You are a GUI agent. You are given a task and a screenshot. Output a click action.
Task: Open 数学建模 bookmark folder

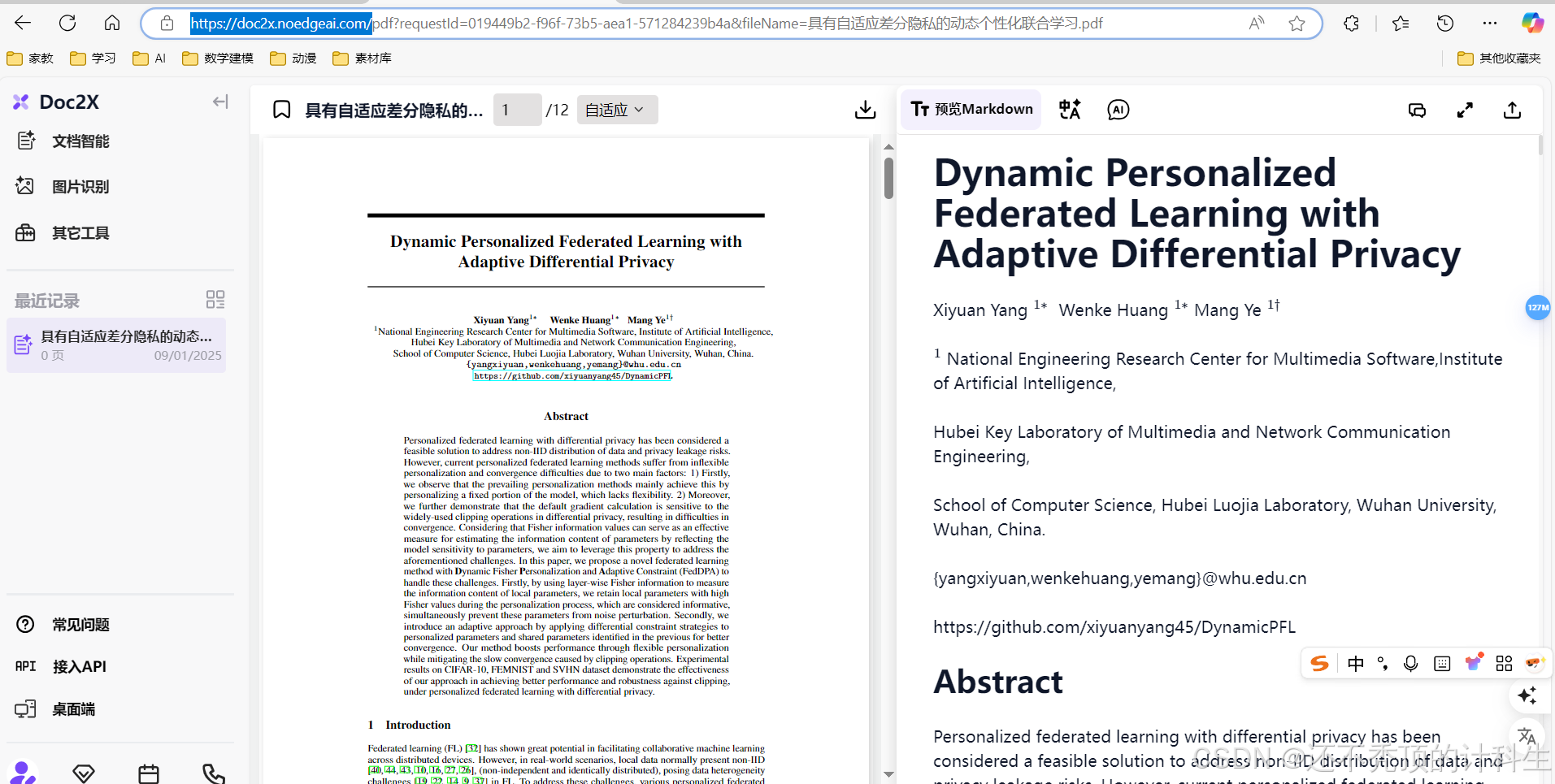218,58
